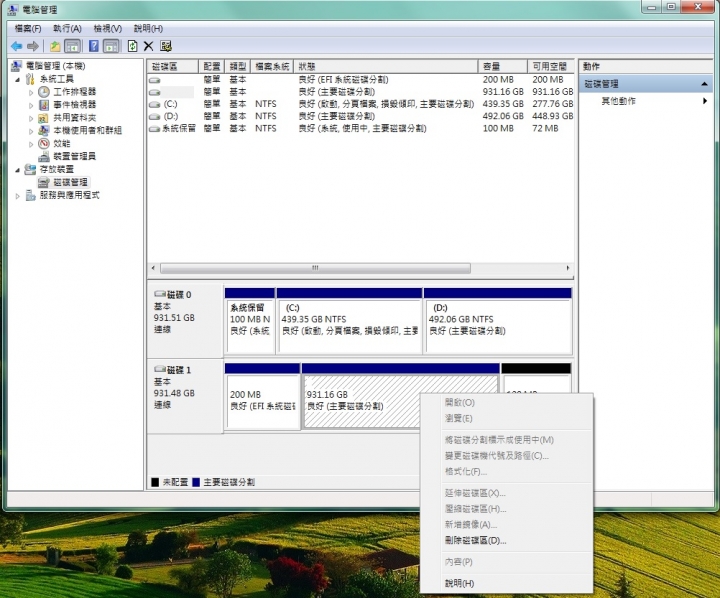Viewport: 720px width, 598px height.
Task: Select 磁碟管理 tree item
Action: [70, 182]
